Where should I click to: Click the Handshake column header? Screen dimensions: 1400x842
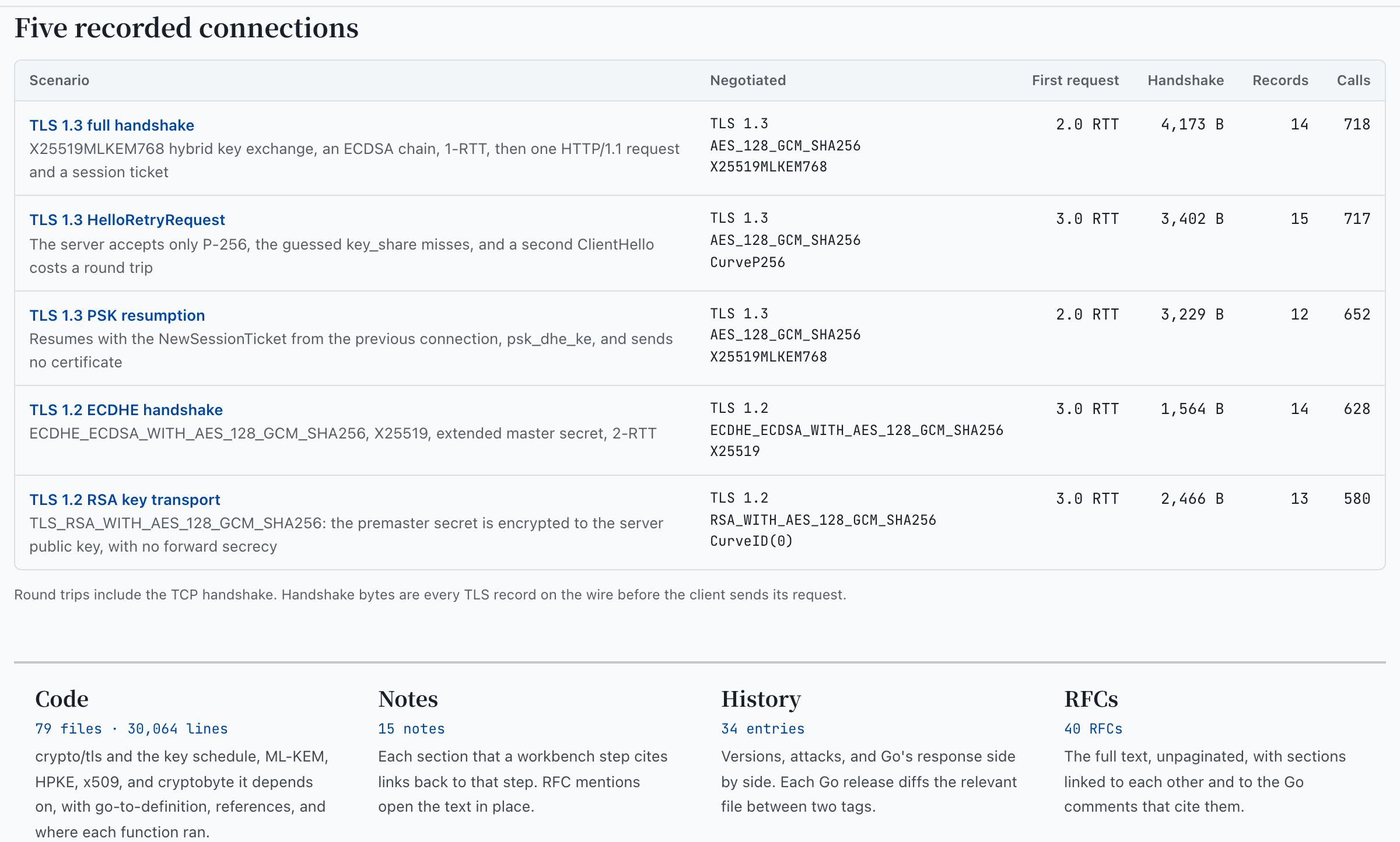click(1185, 80)
